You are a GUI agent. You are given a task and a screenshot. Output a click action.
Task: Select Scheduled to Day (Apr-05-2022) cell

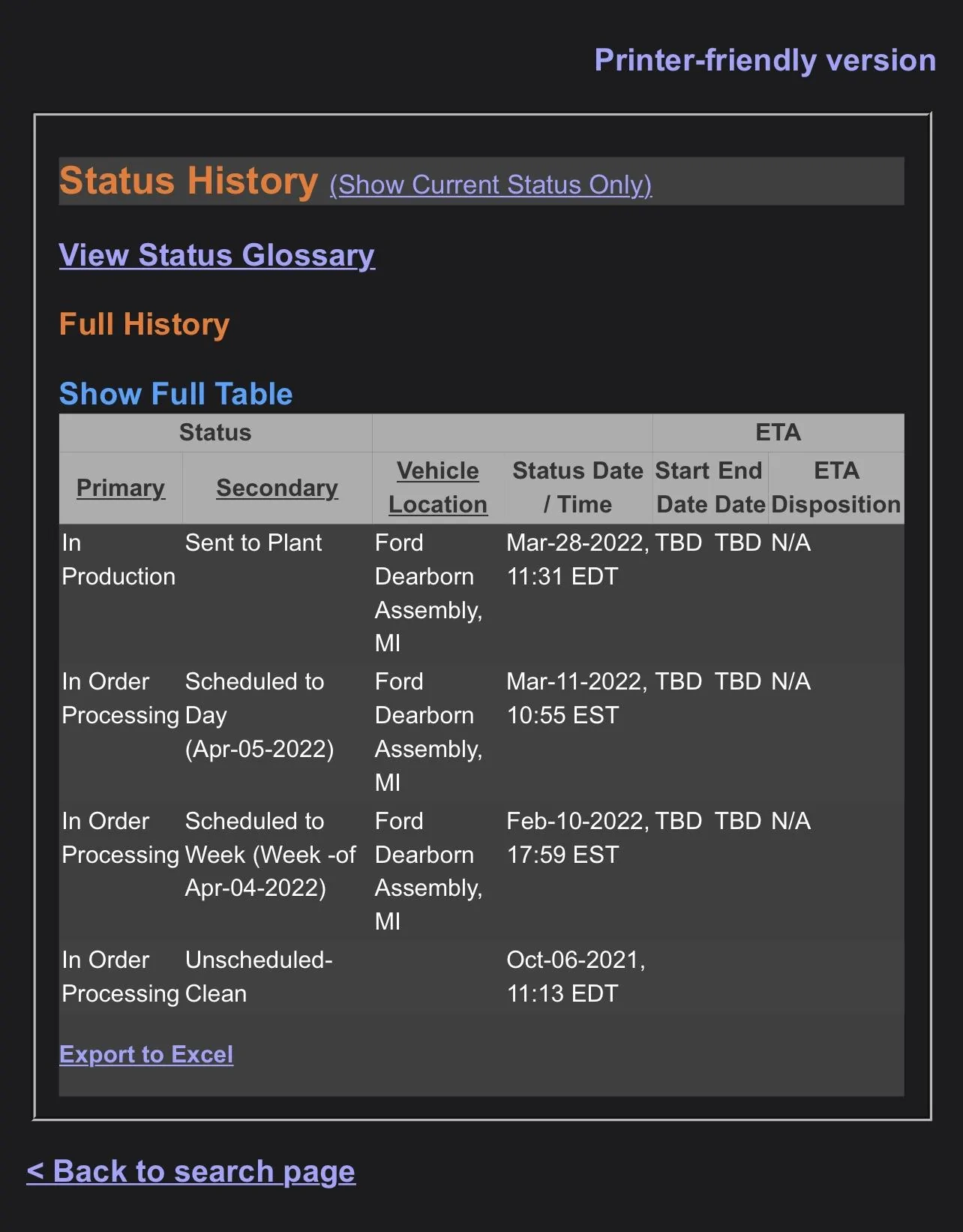(259, 715)
